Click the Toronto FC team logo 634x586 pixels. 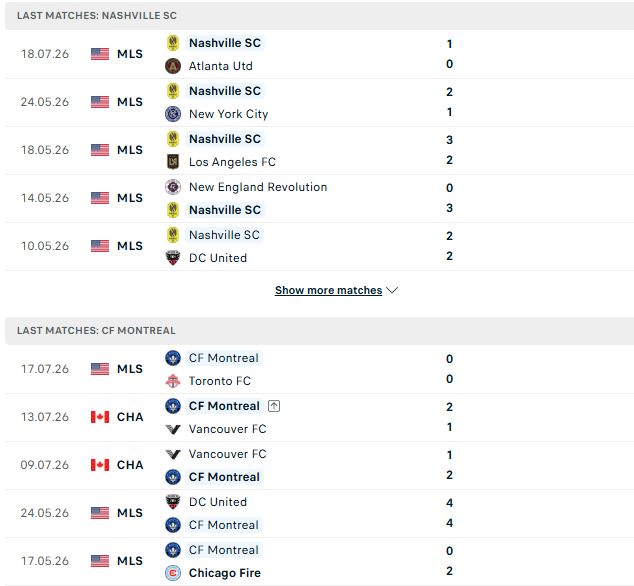[173, 381]
